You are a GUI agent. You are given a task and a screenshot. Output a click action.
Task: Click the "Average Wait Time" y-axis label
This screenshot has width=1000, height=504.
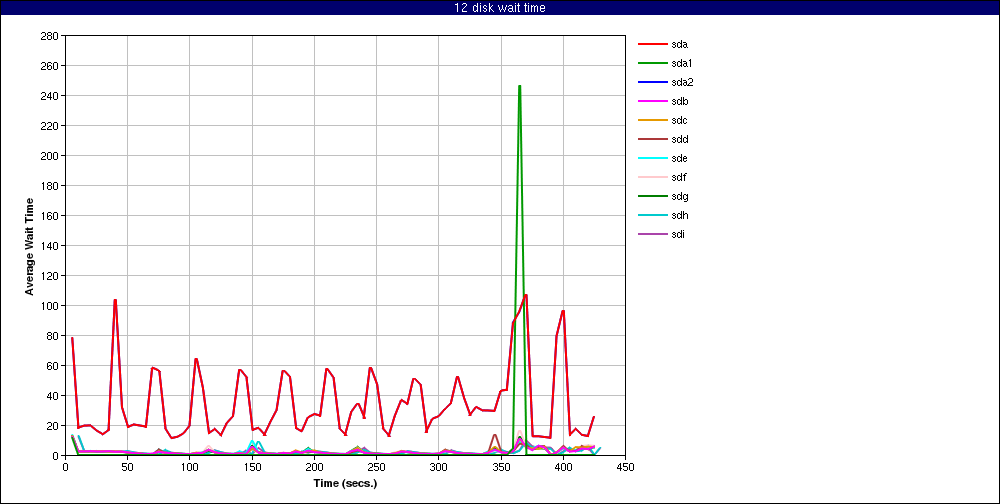tap(29, 246)
